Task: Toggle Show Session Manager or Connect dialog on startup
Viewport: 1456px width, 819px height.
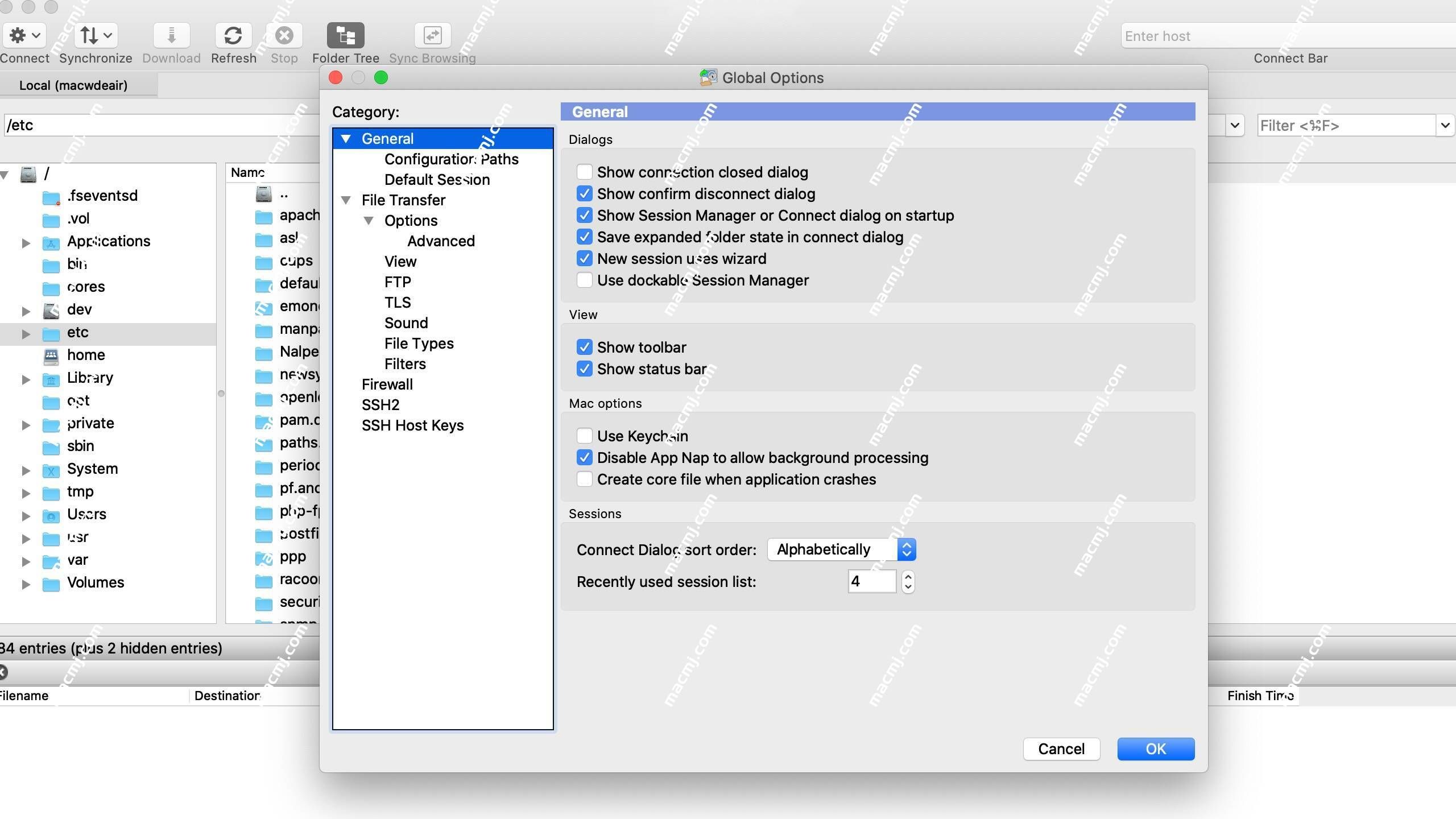Action: point(584,215)
